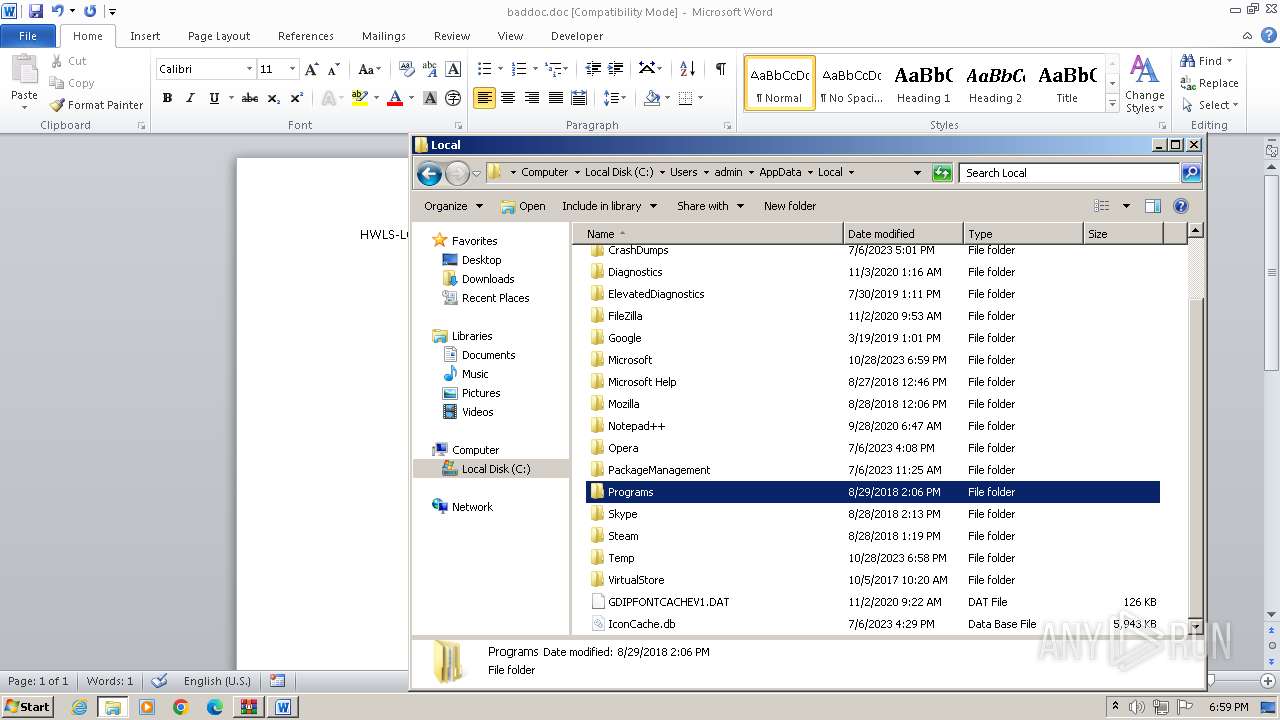
Task: Toggle Underline formatting in Word
Action: pyautogui.click(x=214, y=98)
